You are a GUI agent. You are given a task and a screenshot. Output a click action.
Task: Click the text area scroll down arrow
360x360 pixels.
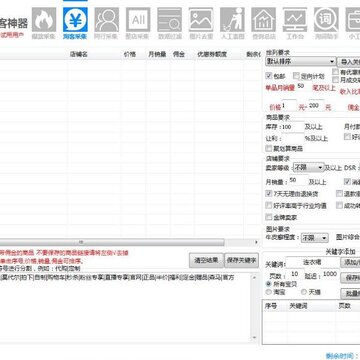(254, 338)
